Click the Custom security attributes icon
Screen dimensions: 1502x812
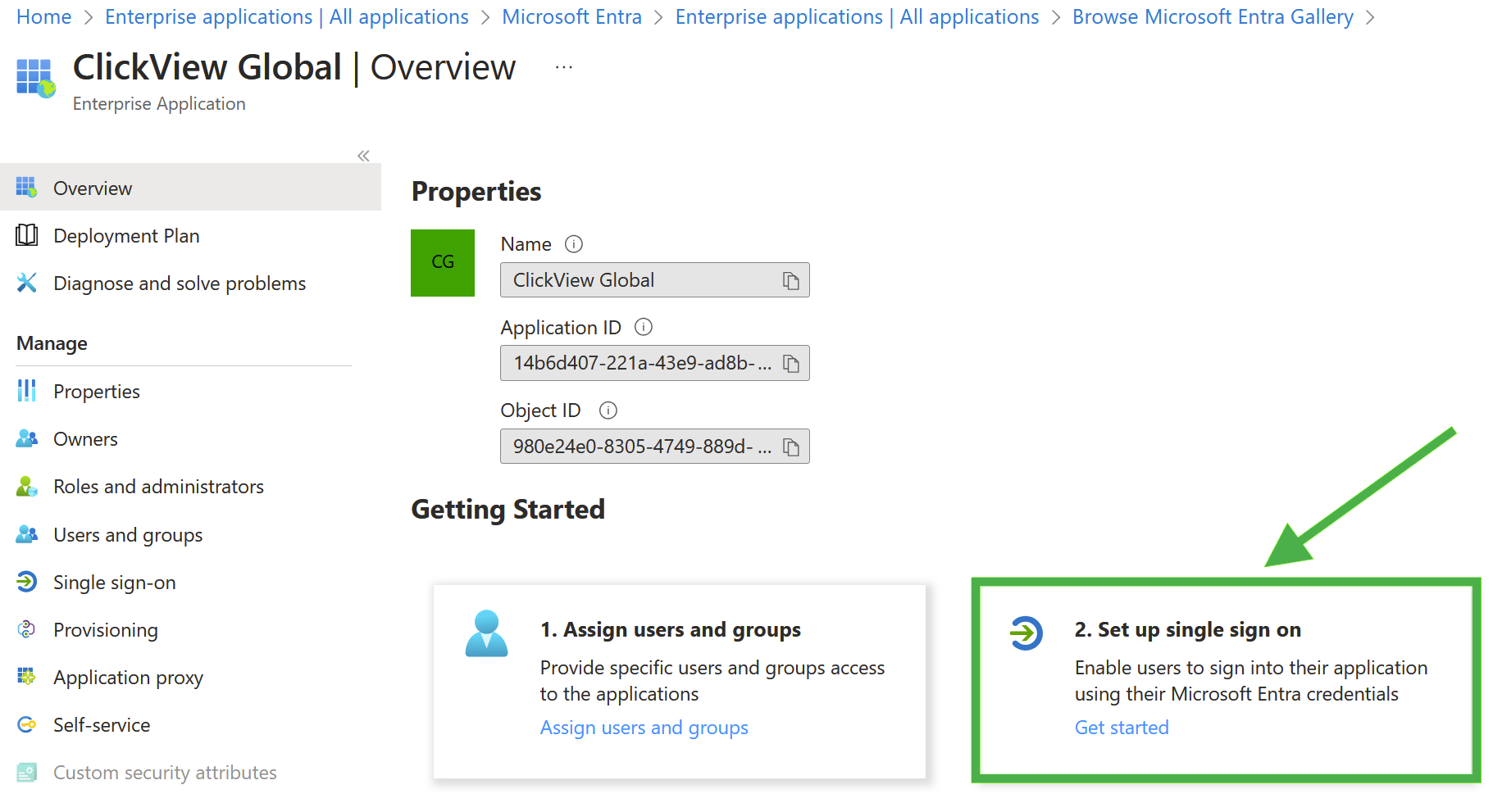pos(26,772)
